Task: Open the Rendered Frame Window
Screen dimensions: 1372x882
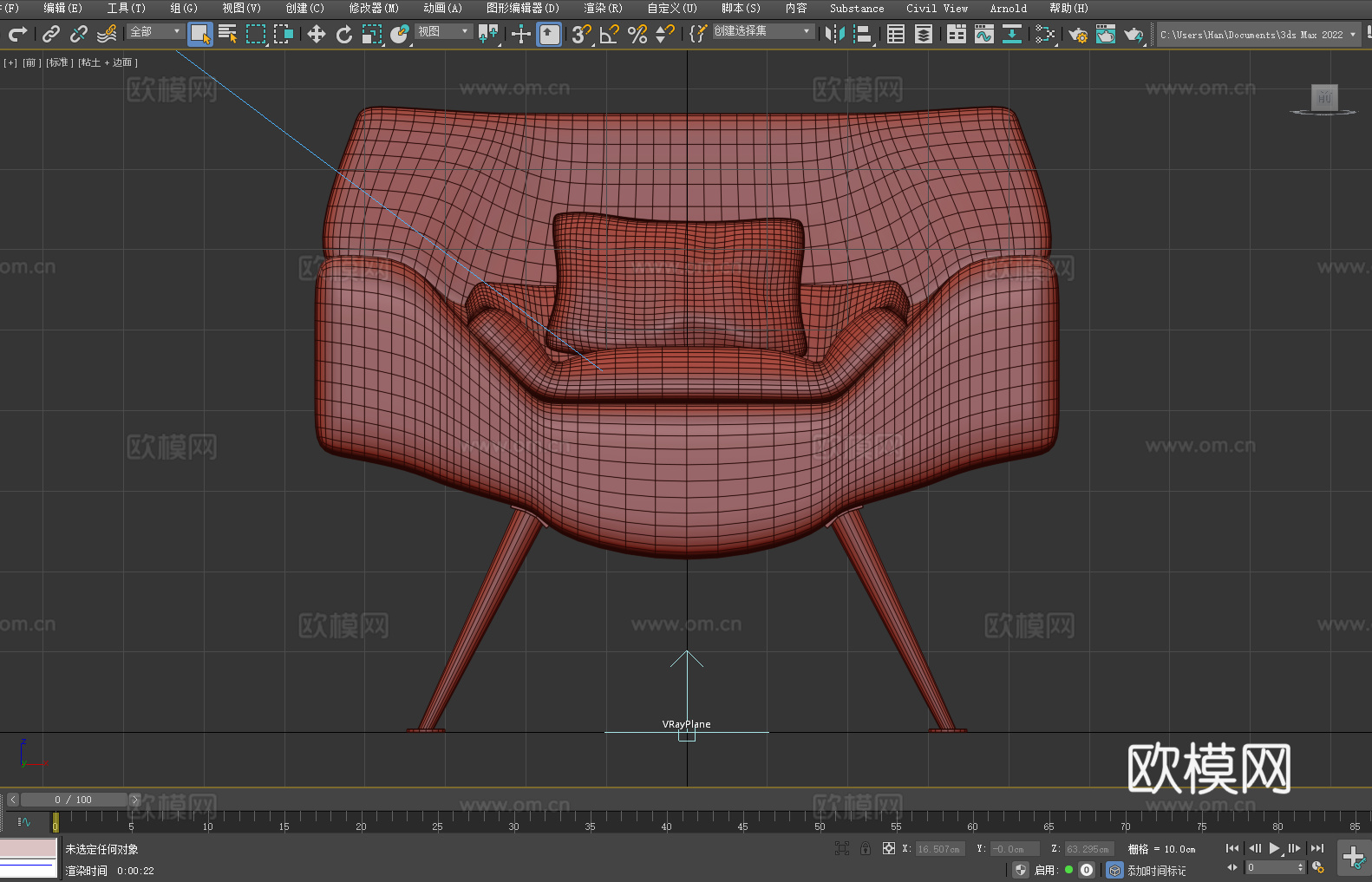Action: point(1106,34)
